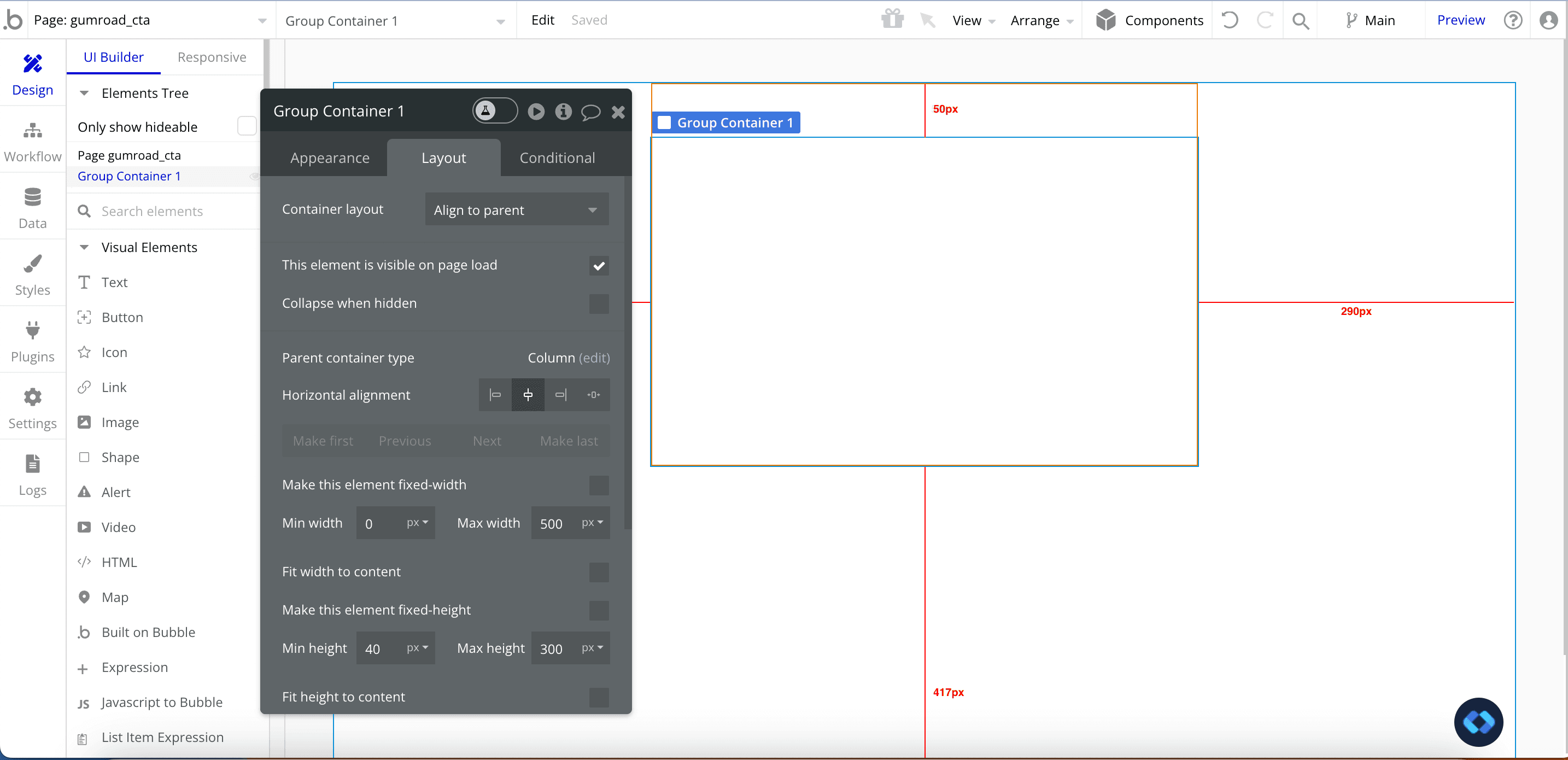Click the gift icon in top bar
The width and height of the screenshot is (1568, 760).
coord(892,20)
